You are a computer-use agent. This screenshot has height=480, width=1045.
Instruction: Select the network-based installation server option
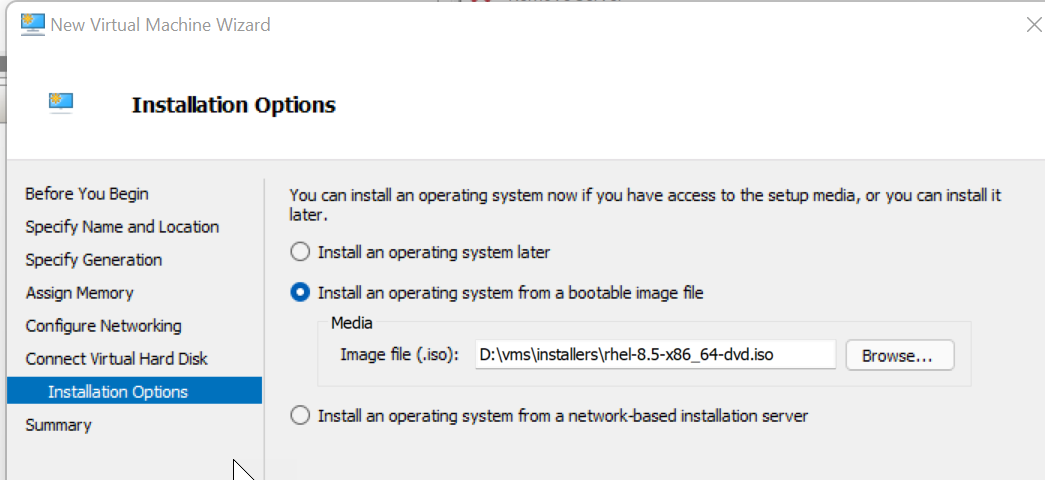pos(300,416)
